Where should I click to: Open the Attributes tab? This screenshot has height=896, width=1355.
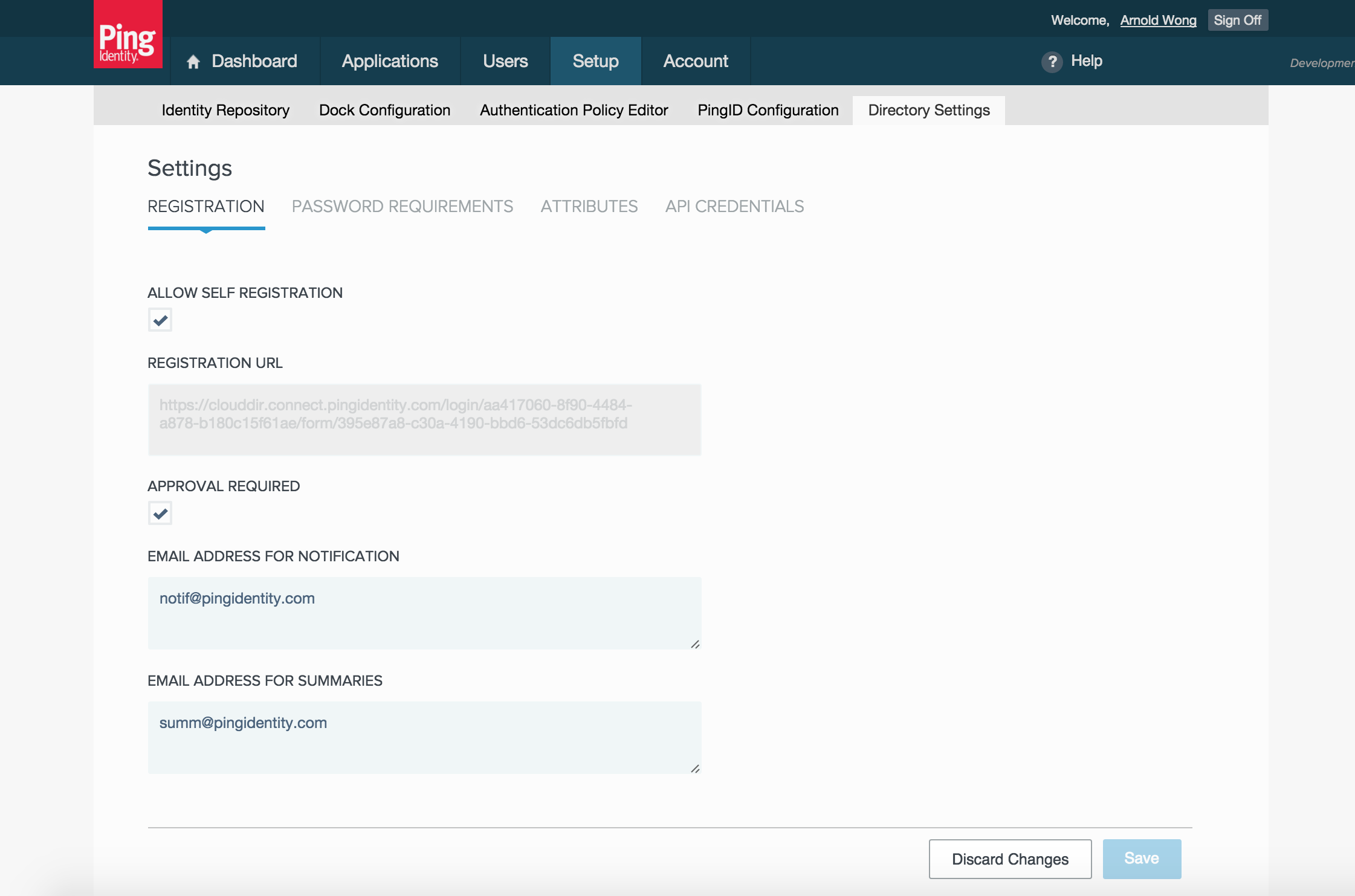click(x=589, y=207)
